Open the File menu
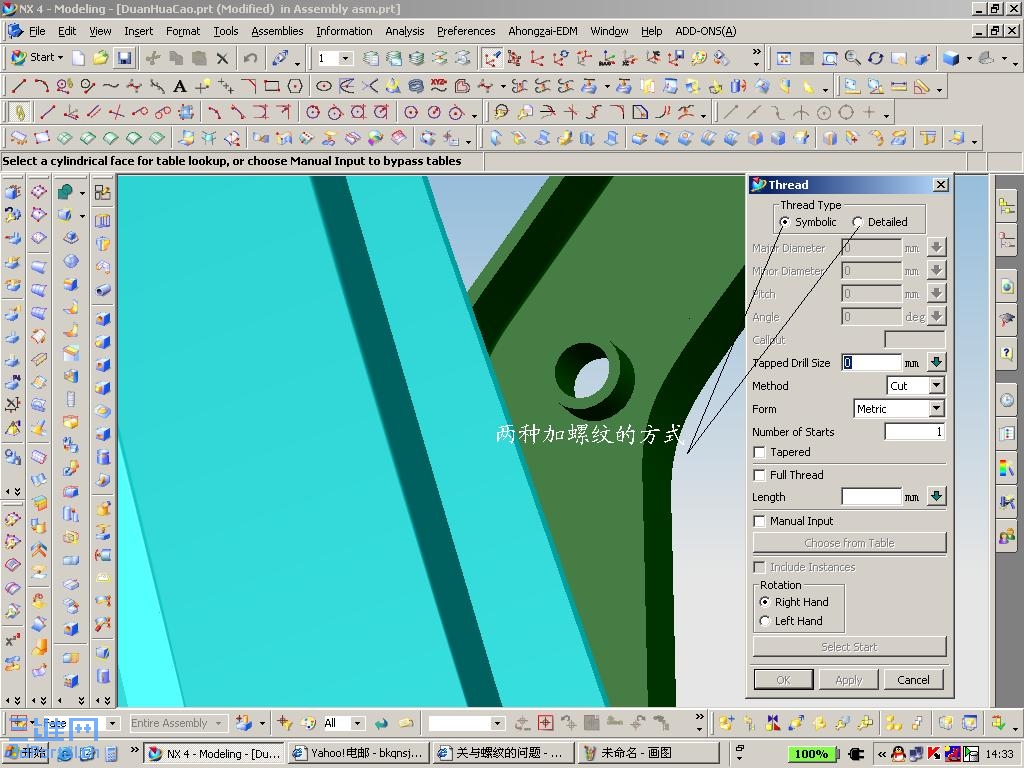 (x=37, y=31)
